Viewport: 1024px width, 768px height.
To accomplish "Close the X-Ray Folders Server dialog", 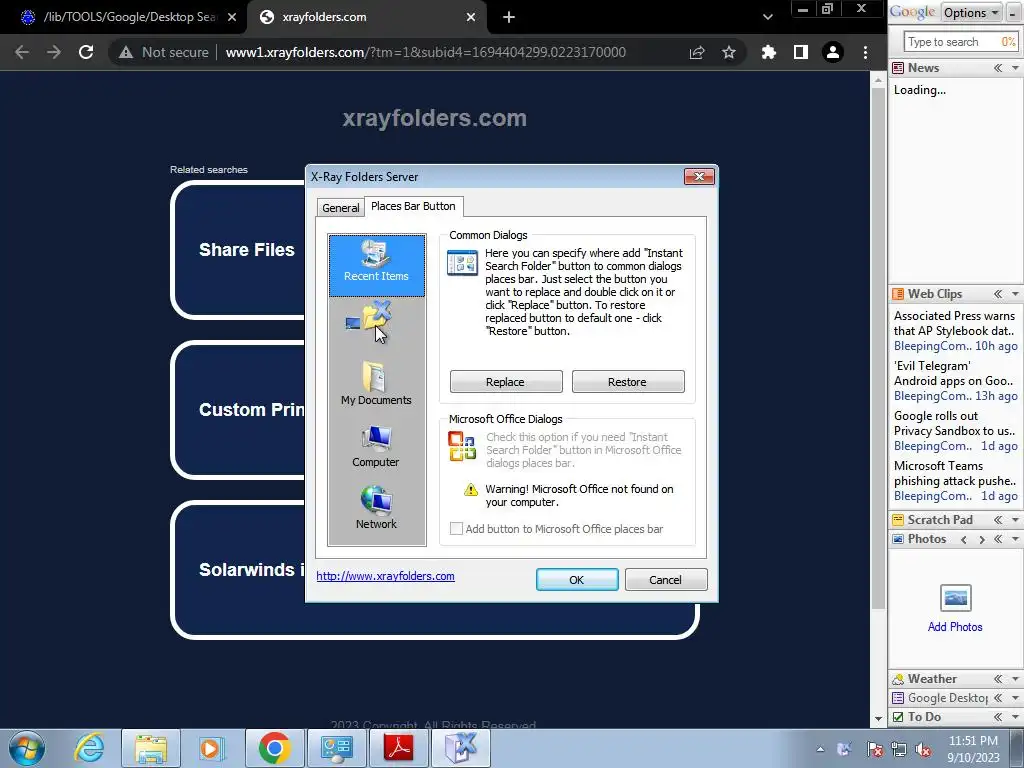I will point(699,176).
